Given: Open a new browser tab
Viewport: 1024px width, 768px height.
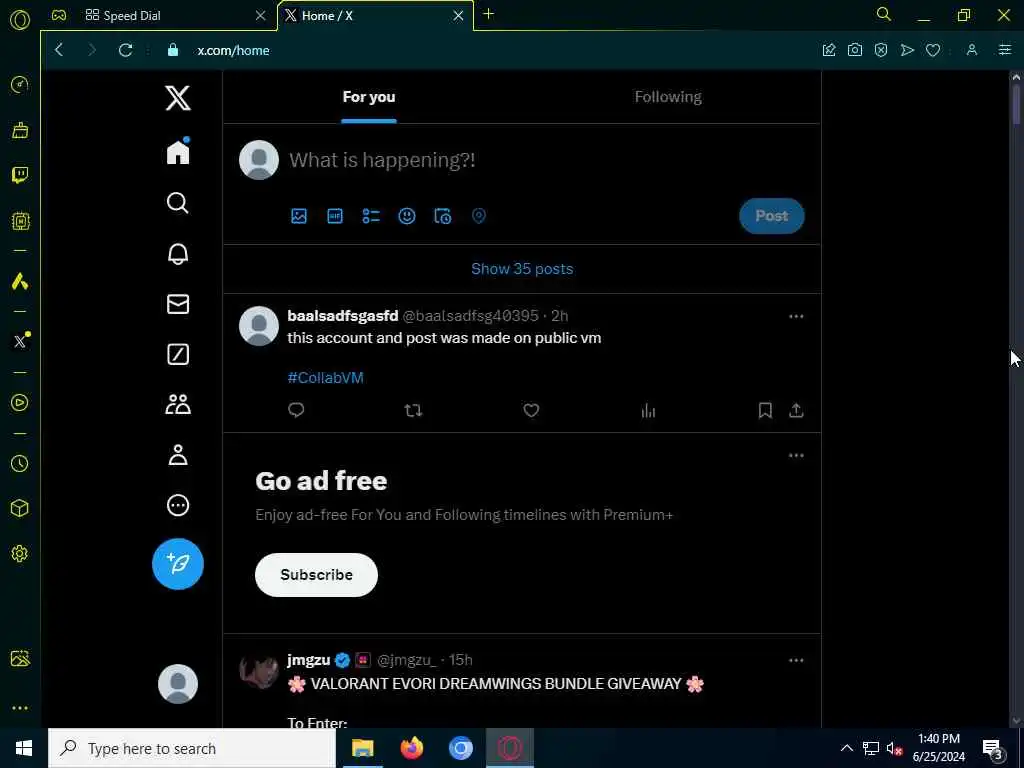Looking at the screenshot, I should tap(488, 14).
